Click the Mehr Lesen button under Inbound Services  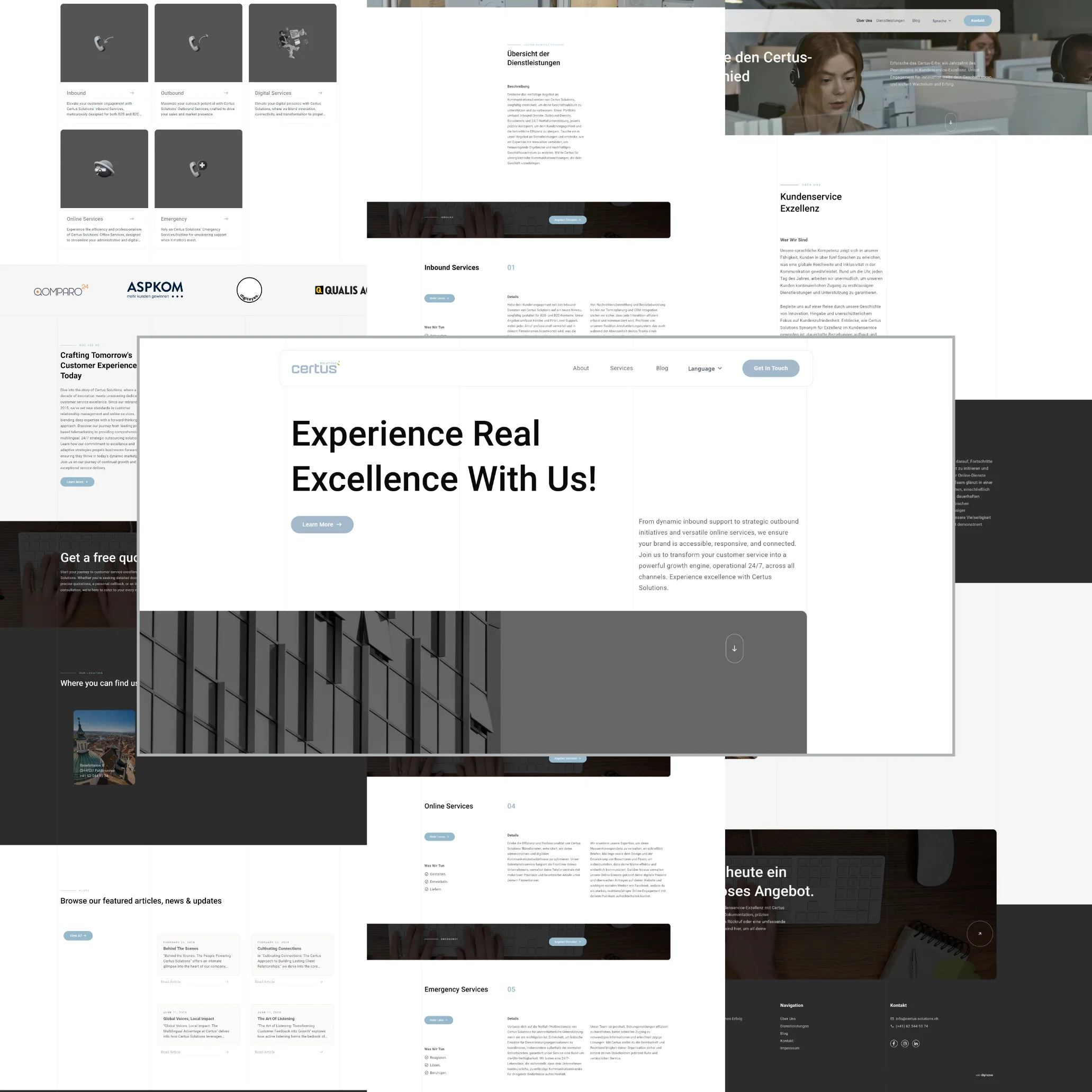440,299
